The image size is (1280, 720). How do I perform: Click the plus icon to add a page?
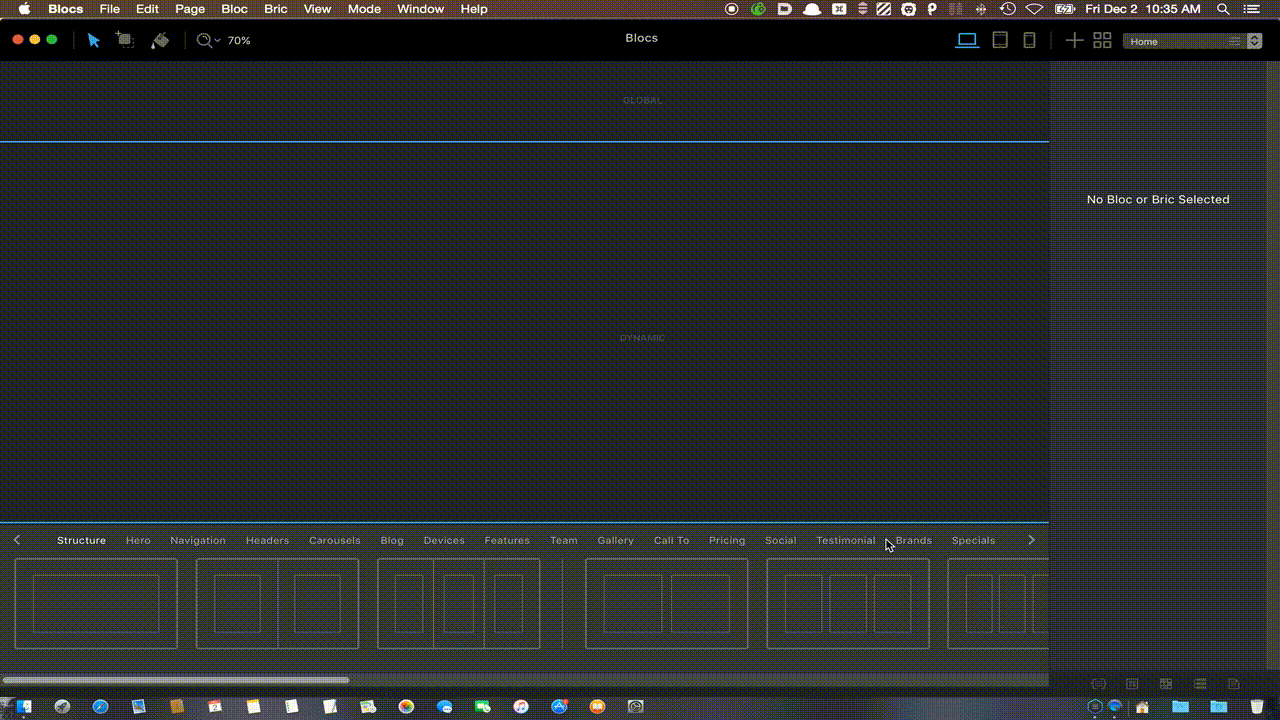tap(1073, 41)
